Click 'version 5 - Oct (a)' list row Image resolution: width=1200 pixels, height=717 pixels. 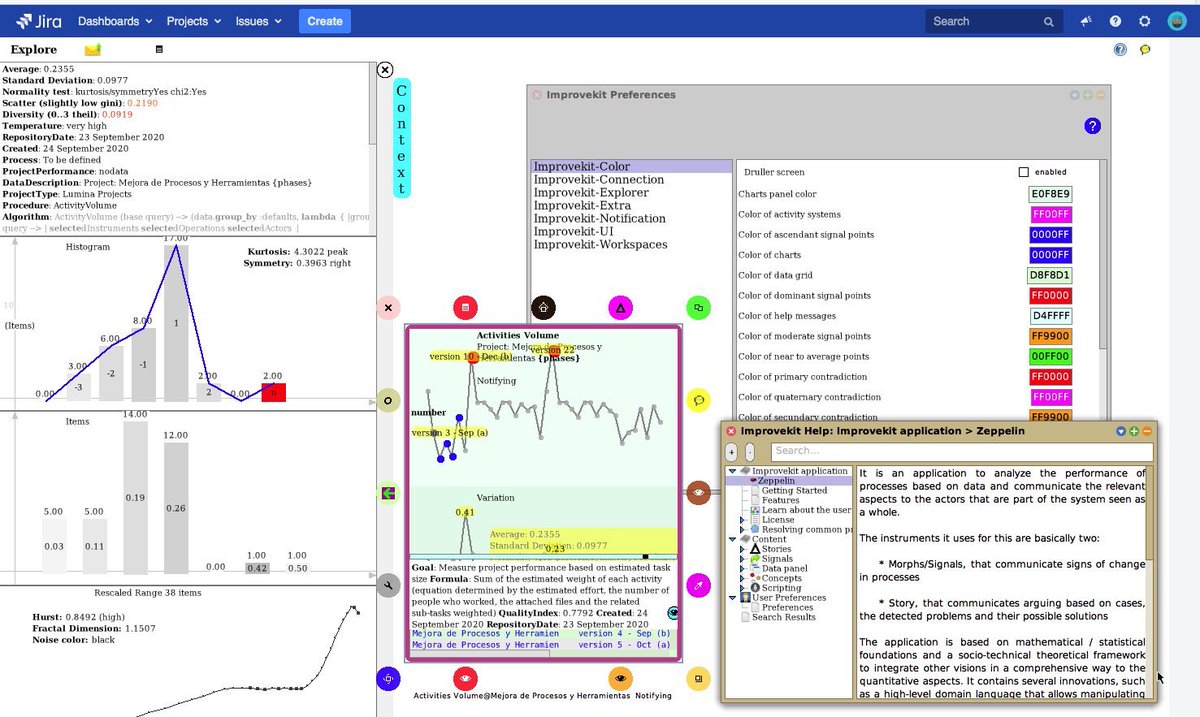543,645
